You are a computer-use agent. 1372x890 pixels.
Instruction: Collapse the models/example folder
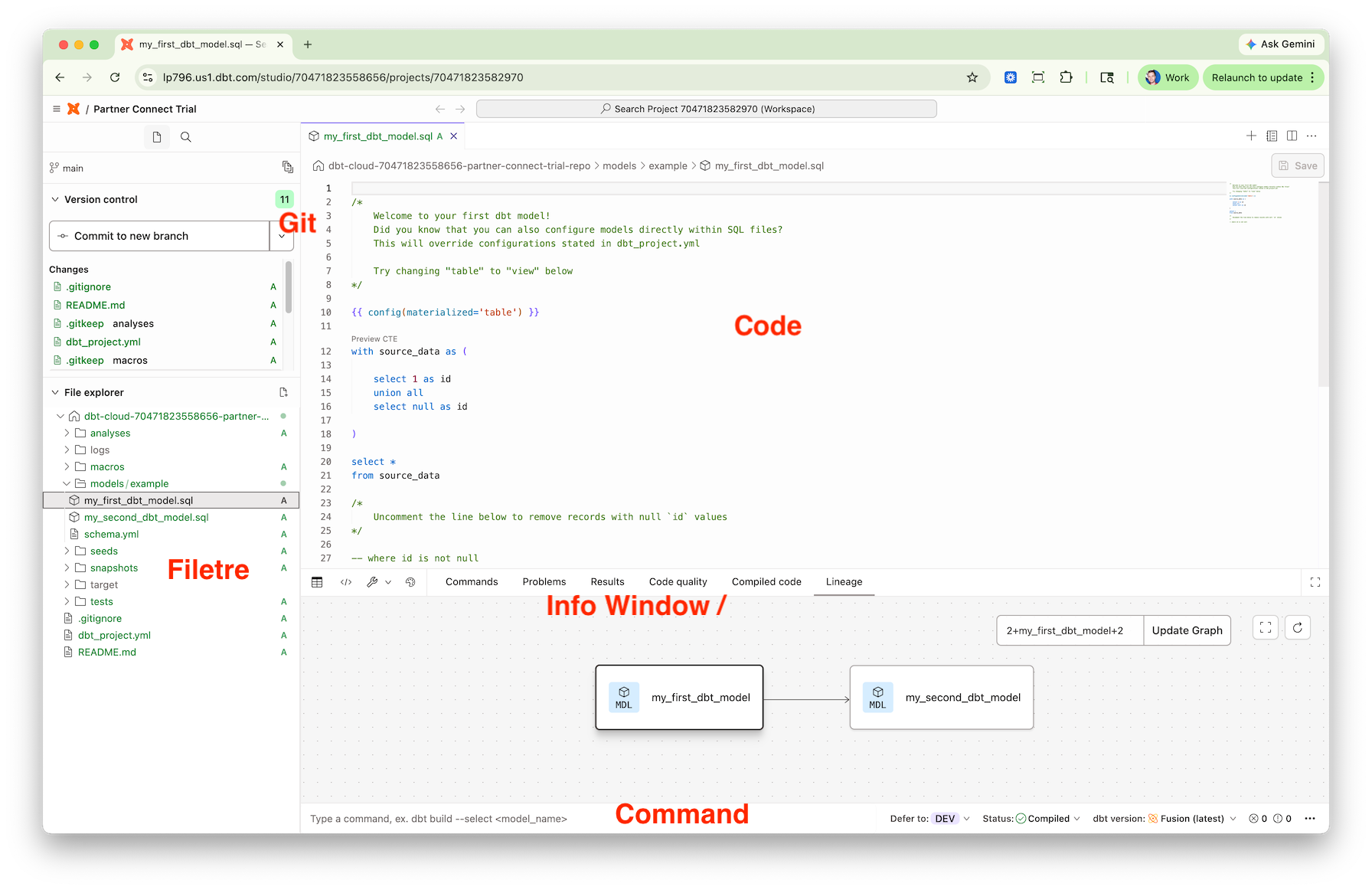pos(67,483)
